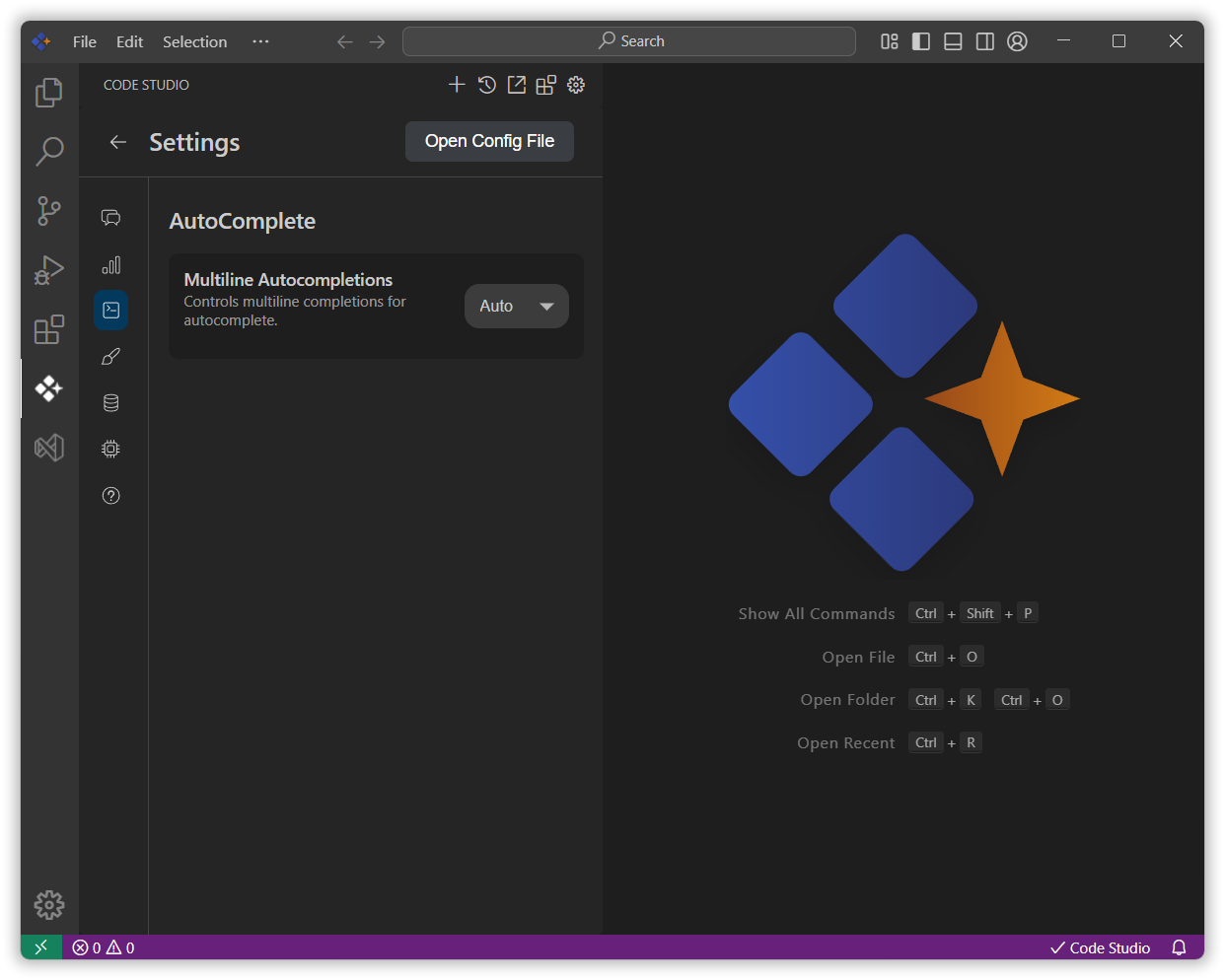Click the Search command center field

pyautogui.click(x=629, y=41)
